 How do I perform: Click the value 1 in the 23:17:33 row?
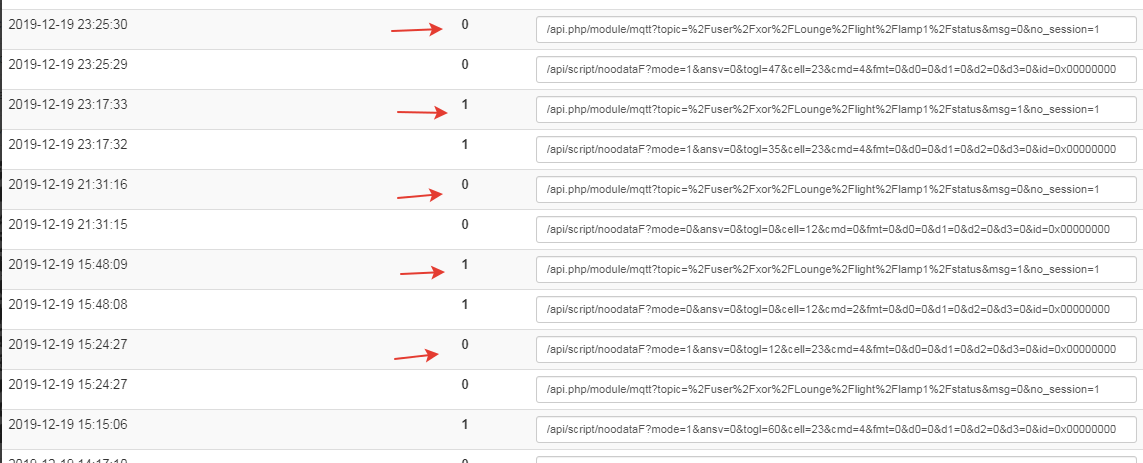[x=465, y=105]
